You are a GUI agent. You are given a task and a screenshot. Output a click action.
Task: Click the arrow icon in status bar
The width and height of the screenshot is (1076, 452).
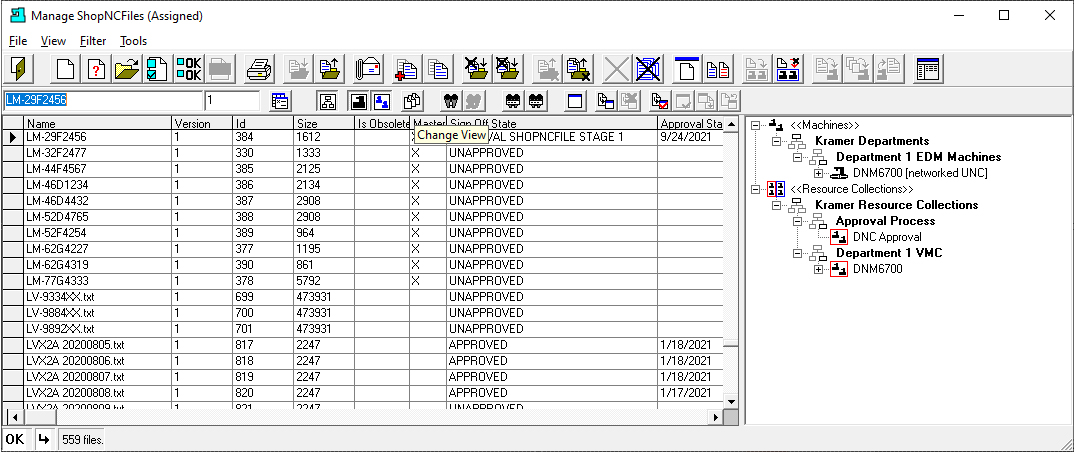(x=43, y=439)
